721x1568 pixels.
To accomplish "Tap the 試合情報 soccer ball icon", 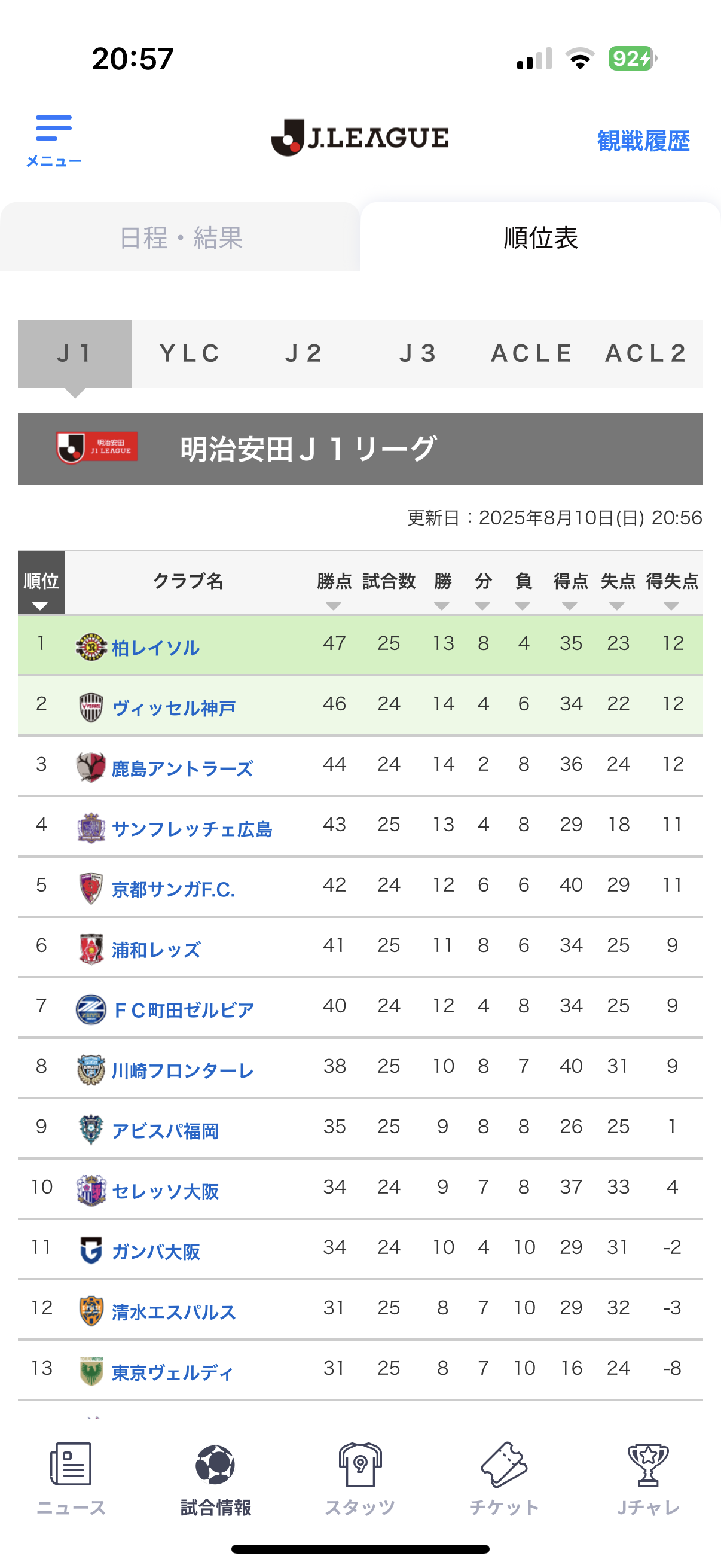I will 215,1463.
